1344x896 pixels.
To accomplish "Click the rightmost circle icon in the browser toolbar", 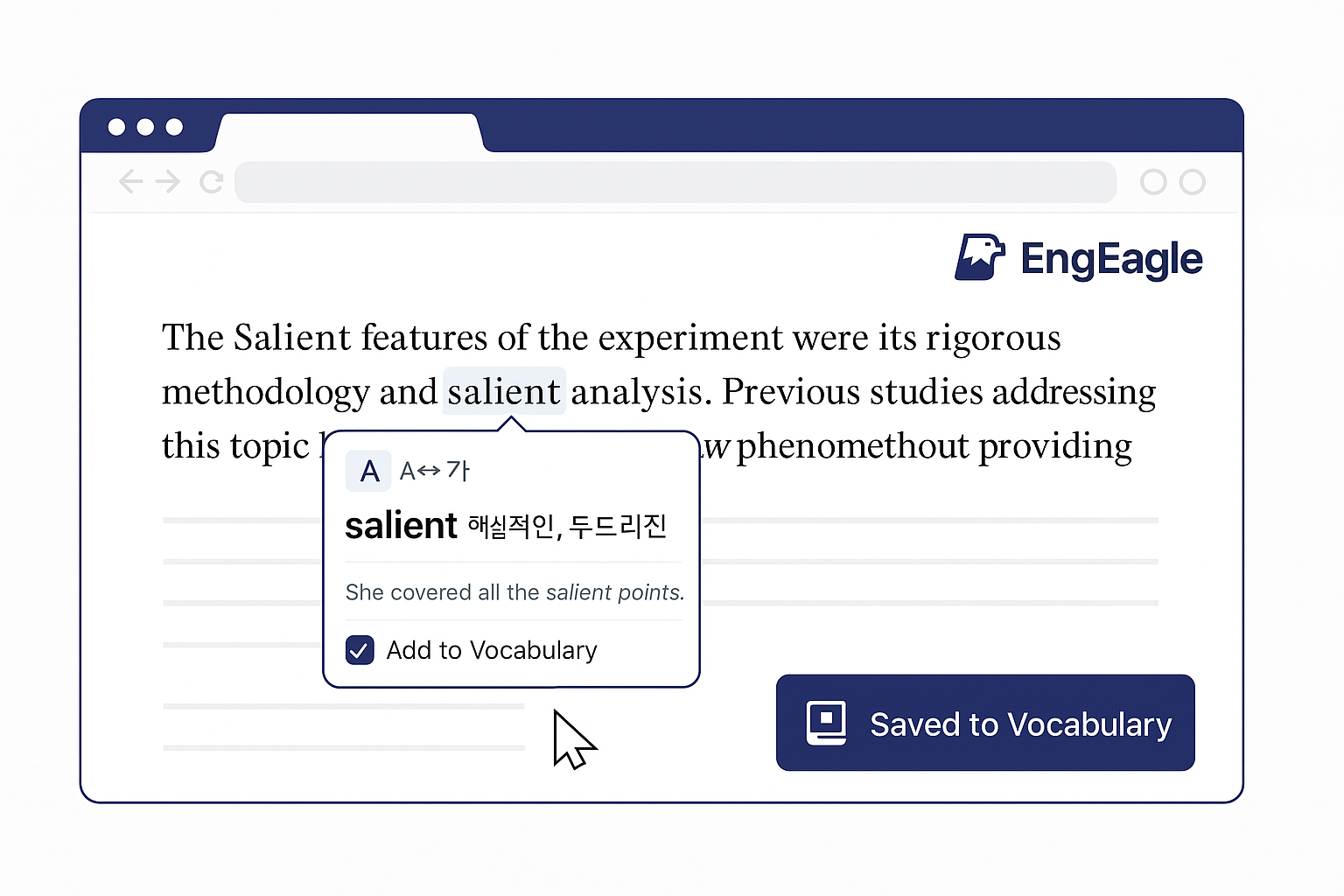I will point(1192,182).
